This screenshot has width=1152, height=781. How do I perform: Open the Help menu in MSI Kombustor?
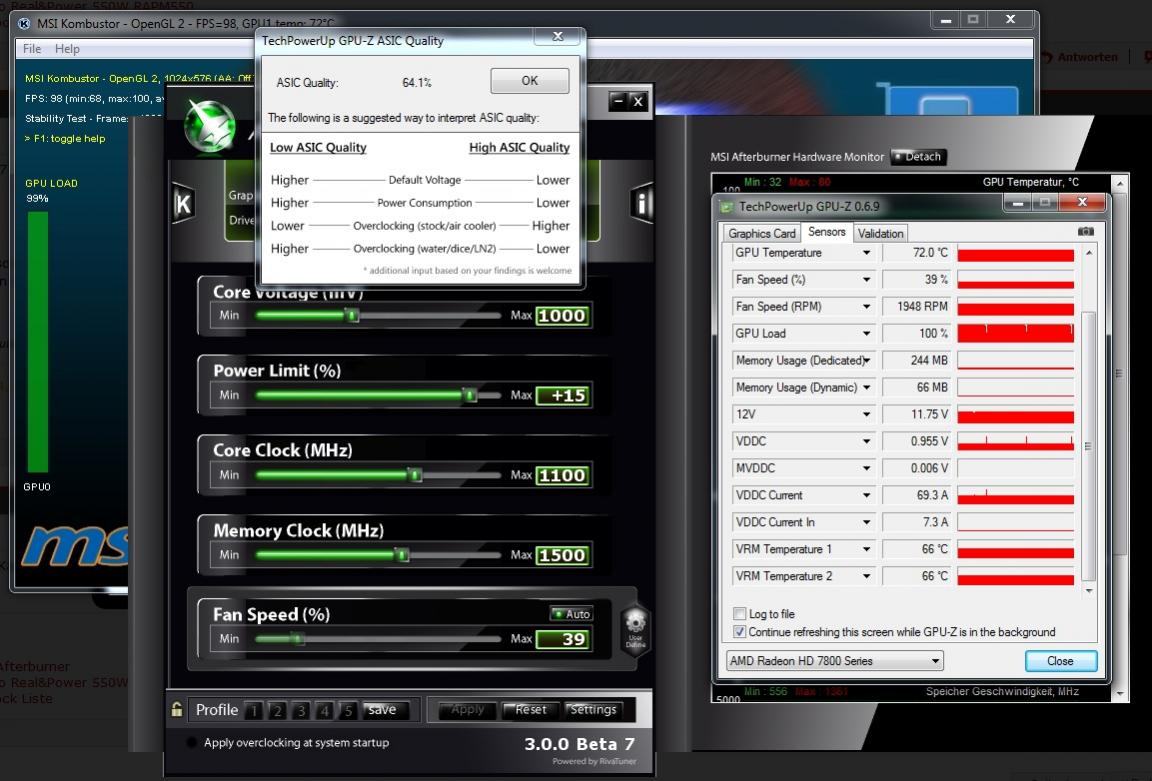coord(67,48)
